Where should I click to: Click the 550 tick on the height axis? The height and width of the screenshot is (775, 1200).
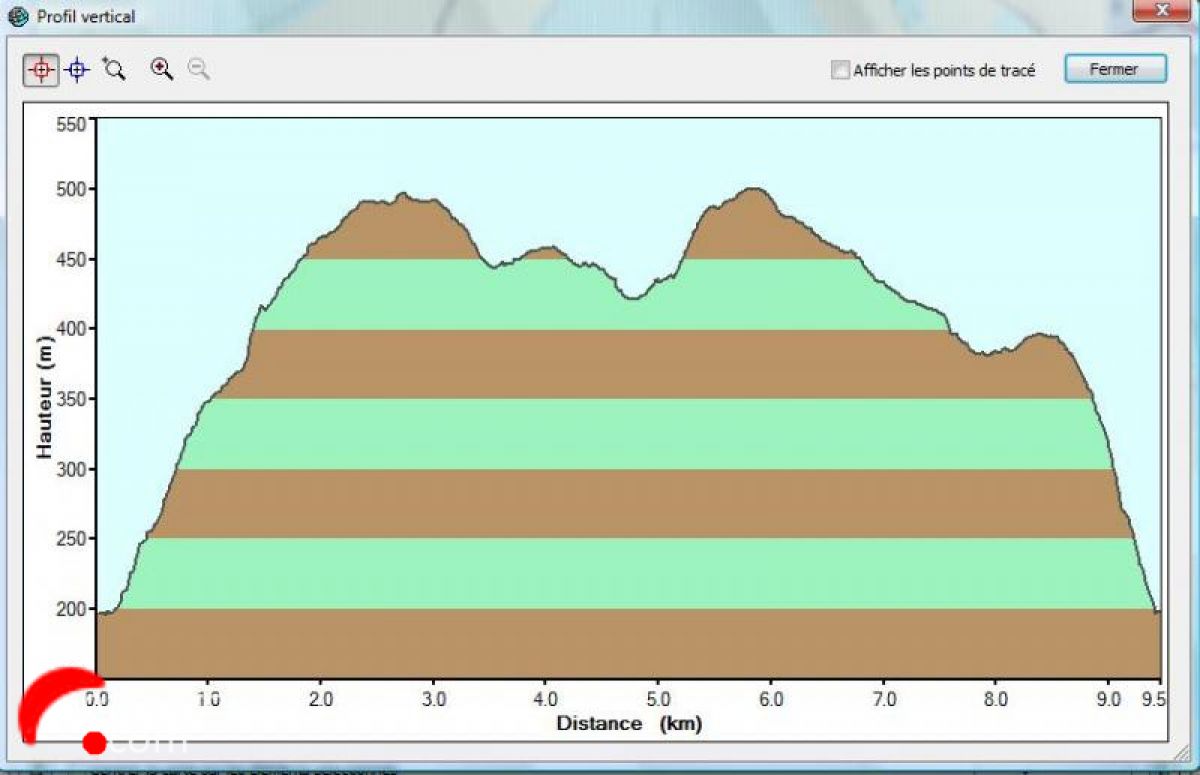point(71,124)
